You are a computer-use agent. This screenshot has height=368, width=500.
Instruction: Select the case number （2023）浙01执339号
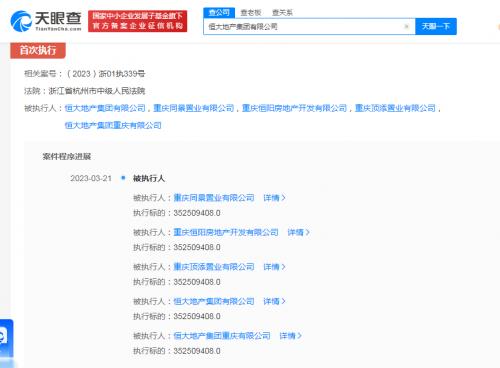click(x=106, y=74)
